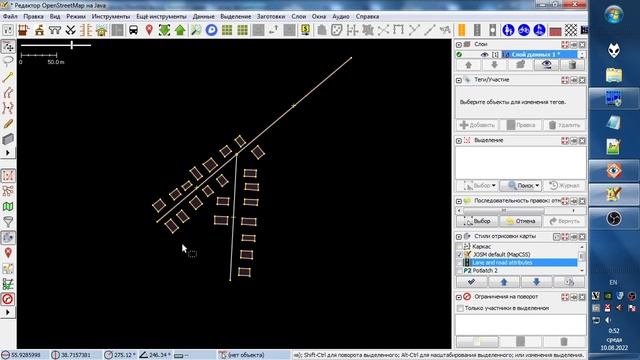Select the building drawing tool in left toolbar
This screenshot has width=640, height=360.
pyautogui.click(x=8, y=139)
